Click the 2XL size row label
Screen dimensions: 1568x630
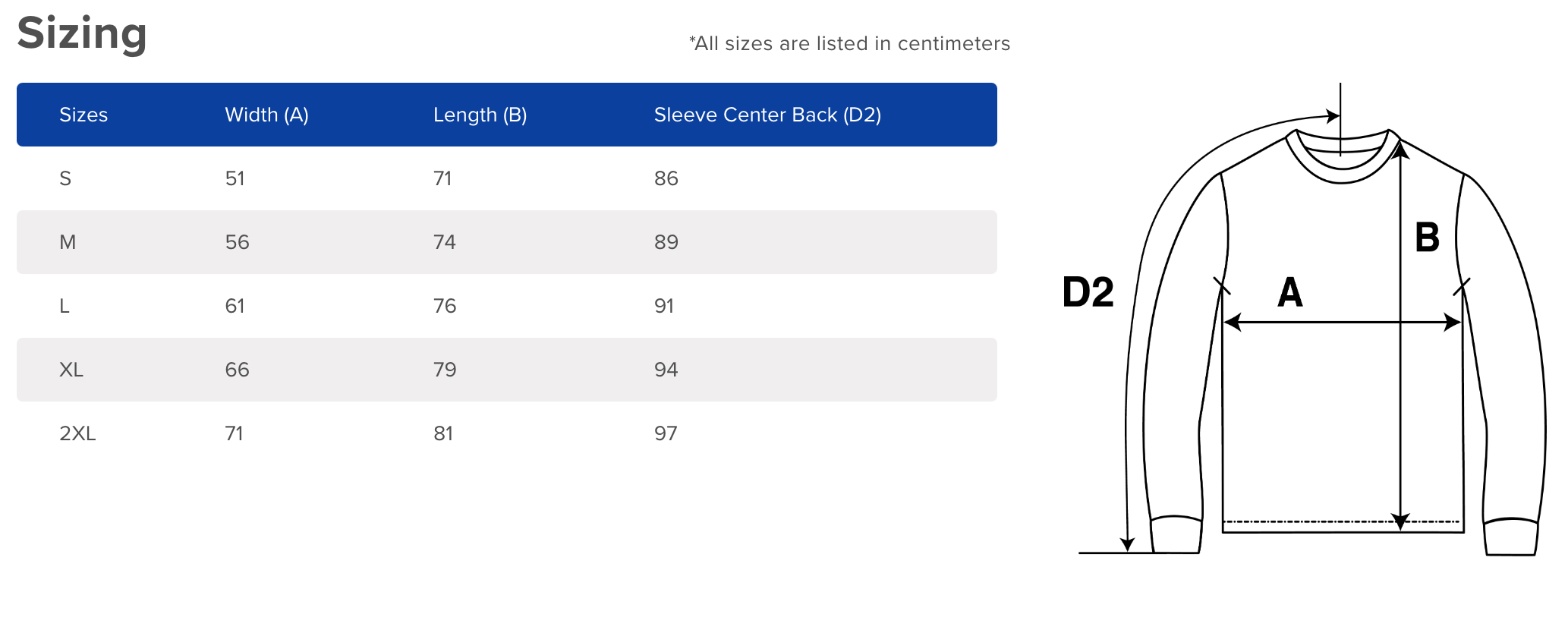tap(77, 433)
